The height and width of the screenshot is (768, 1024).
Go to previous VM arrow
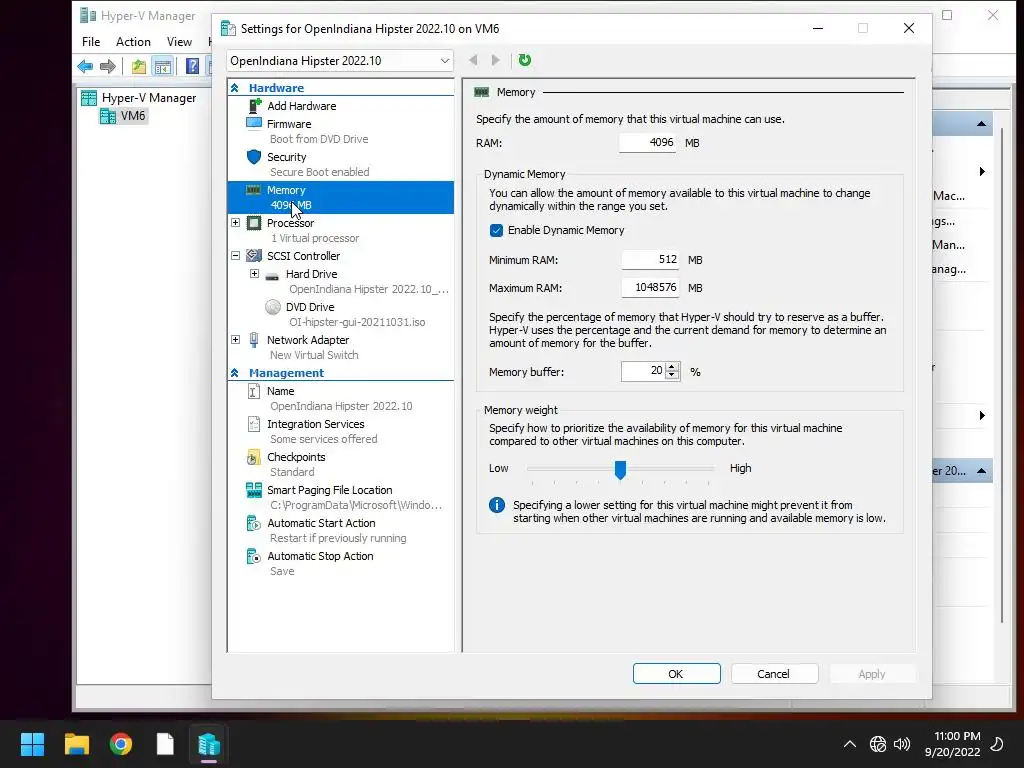[x=473, y=60]
